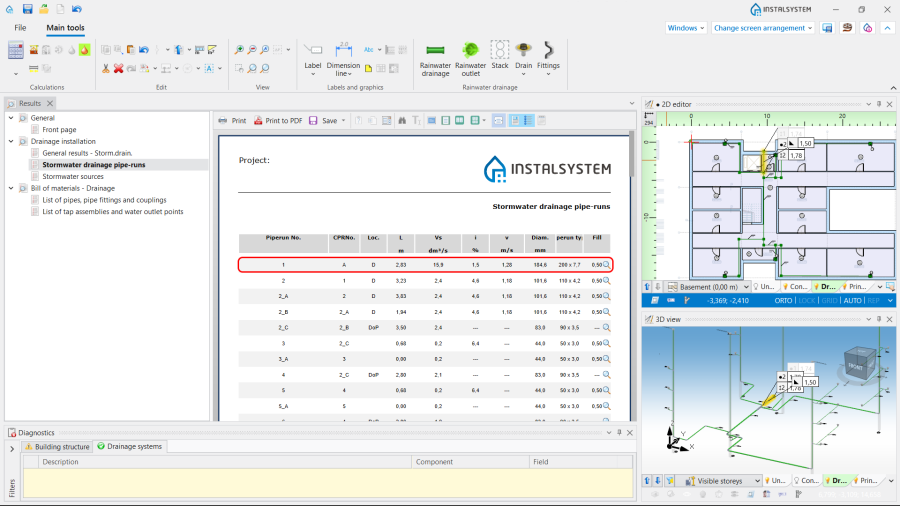Move down one storey in the 3D view

[658, 481]
